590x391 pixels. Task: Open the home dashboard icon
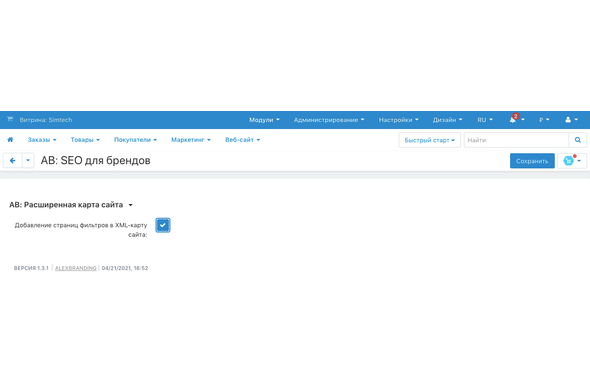(10, 140)
